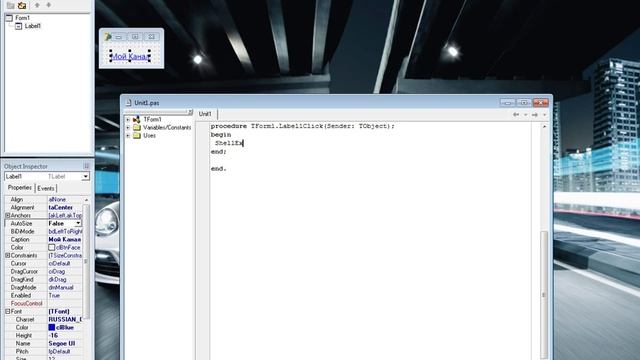Click the Unit1.pas document icon in title bar
640x360 pixels.
[129, 103]
